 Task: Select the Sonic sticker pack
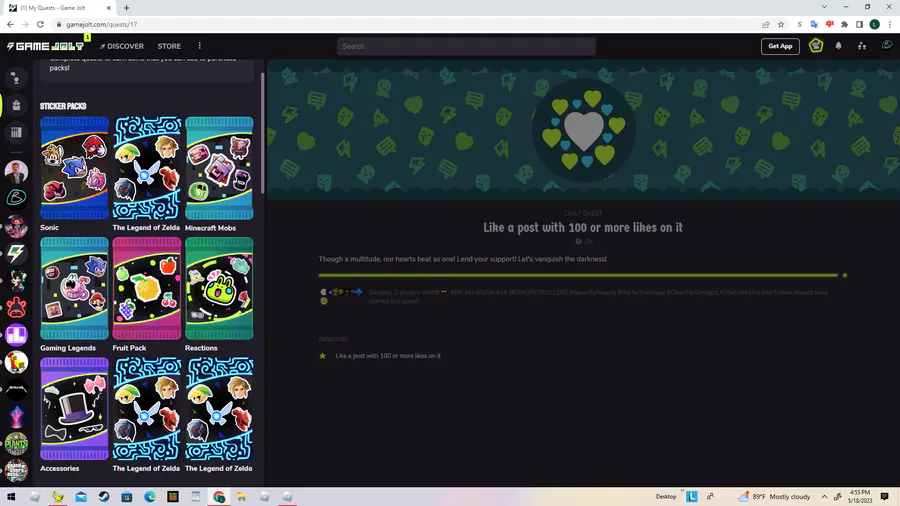coord(75,168)
